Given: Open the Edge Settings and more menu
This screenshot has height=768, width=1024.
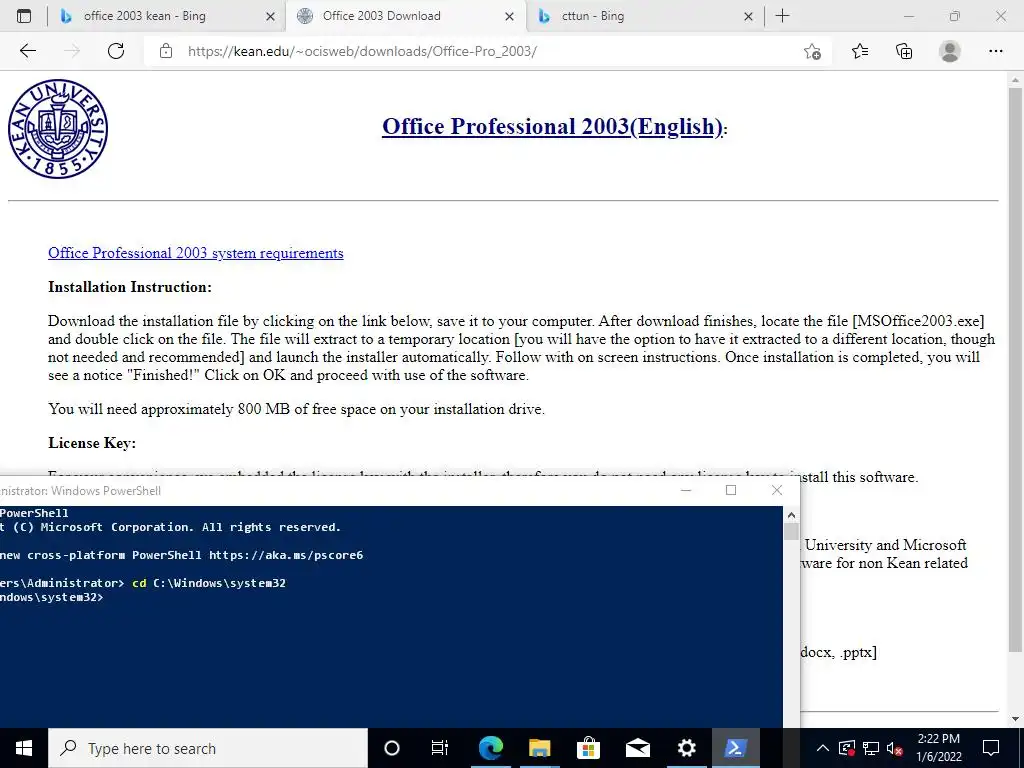Looking at the screenshot, I should pyautogui.click(x=995, y=51).
